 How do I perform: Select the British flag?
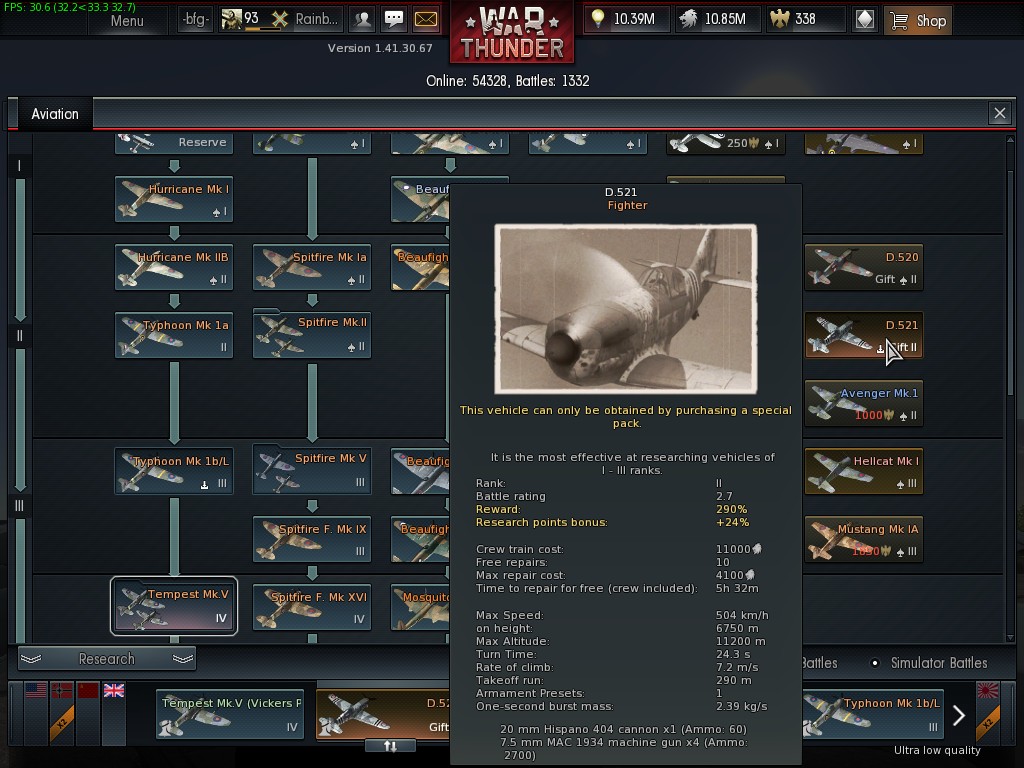pyautogui.click(x=114, y=690)
